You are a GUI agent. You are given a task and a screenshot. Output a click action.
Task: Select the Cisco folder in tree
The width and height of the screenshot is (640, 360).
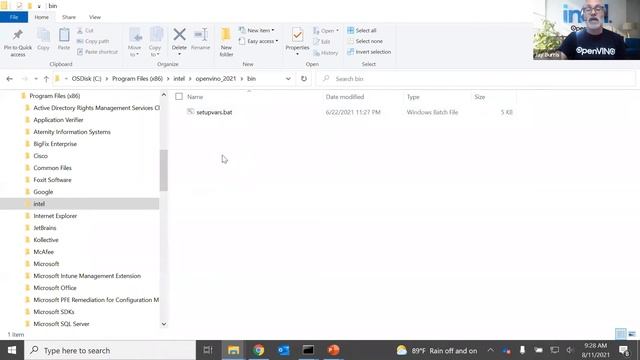[x=40, y=156]
